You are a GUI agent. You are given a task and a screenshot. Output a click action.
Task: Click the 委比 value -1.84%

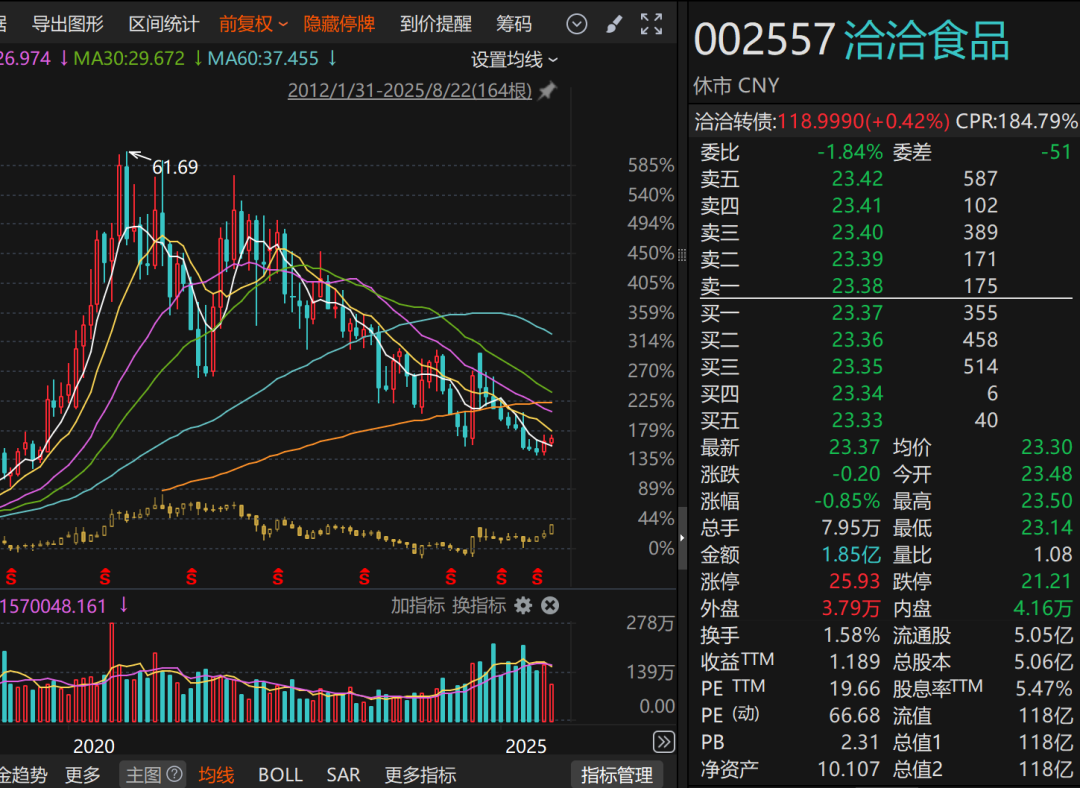pos(849,152)
